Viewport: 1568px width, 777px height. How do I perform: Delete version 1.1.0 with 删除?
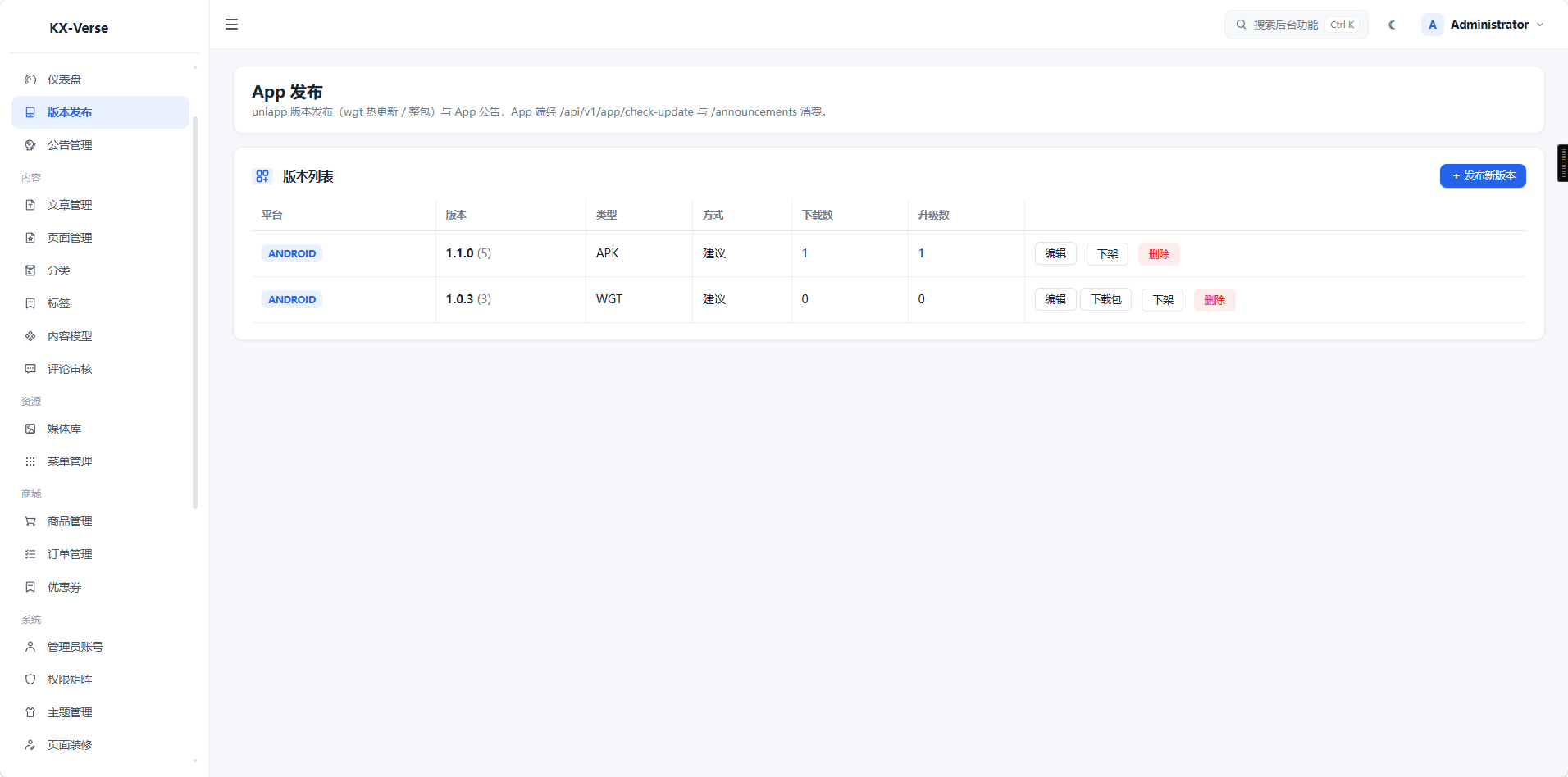[1159, 254]
